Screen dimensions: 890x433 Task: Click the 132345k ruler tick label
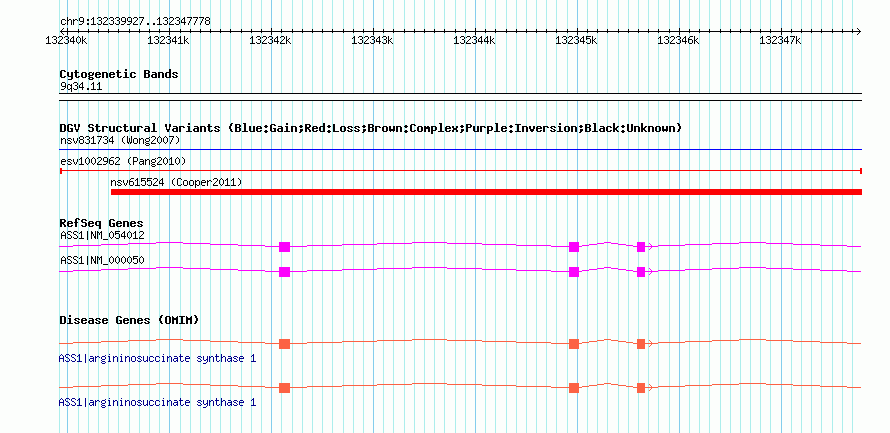coord(576,40)
